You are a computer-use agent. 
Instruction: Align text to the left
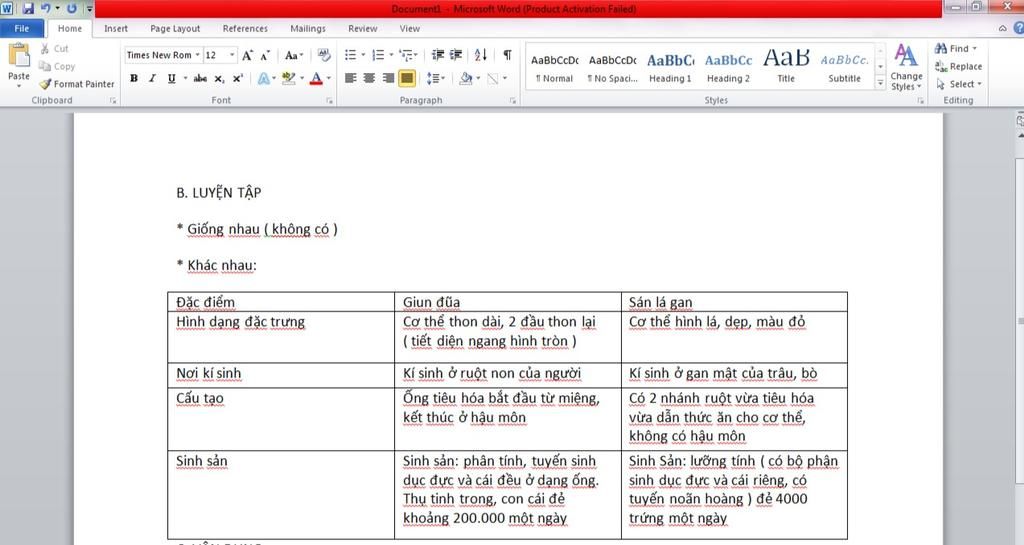pos(351,78)
